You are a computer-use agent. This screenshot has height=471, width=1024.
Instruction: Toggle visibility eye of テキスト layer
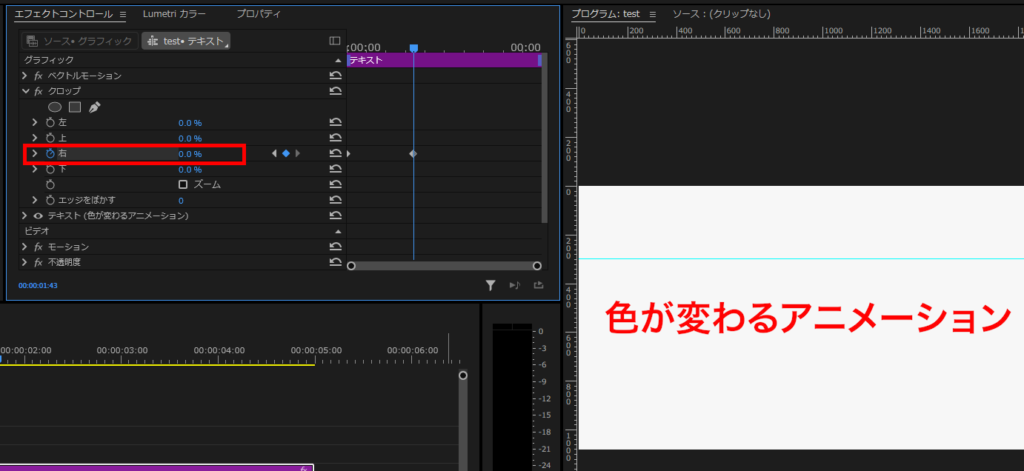(x=38, y=216)
